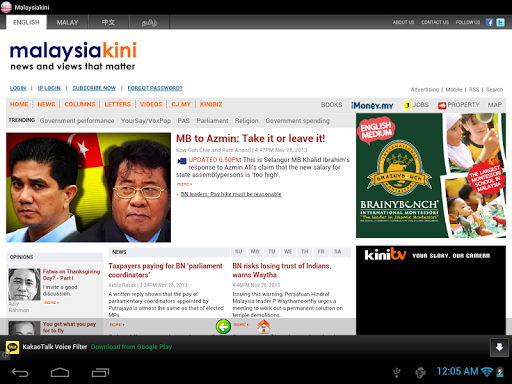Image resolution: width=512 pixels, height=384 pixels.
Task: Open the VIDEOS menu item
Action: coord(151,104)
